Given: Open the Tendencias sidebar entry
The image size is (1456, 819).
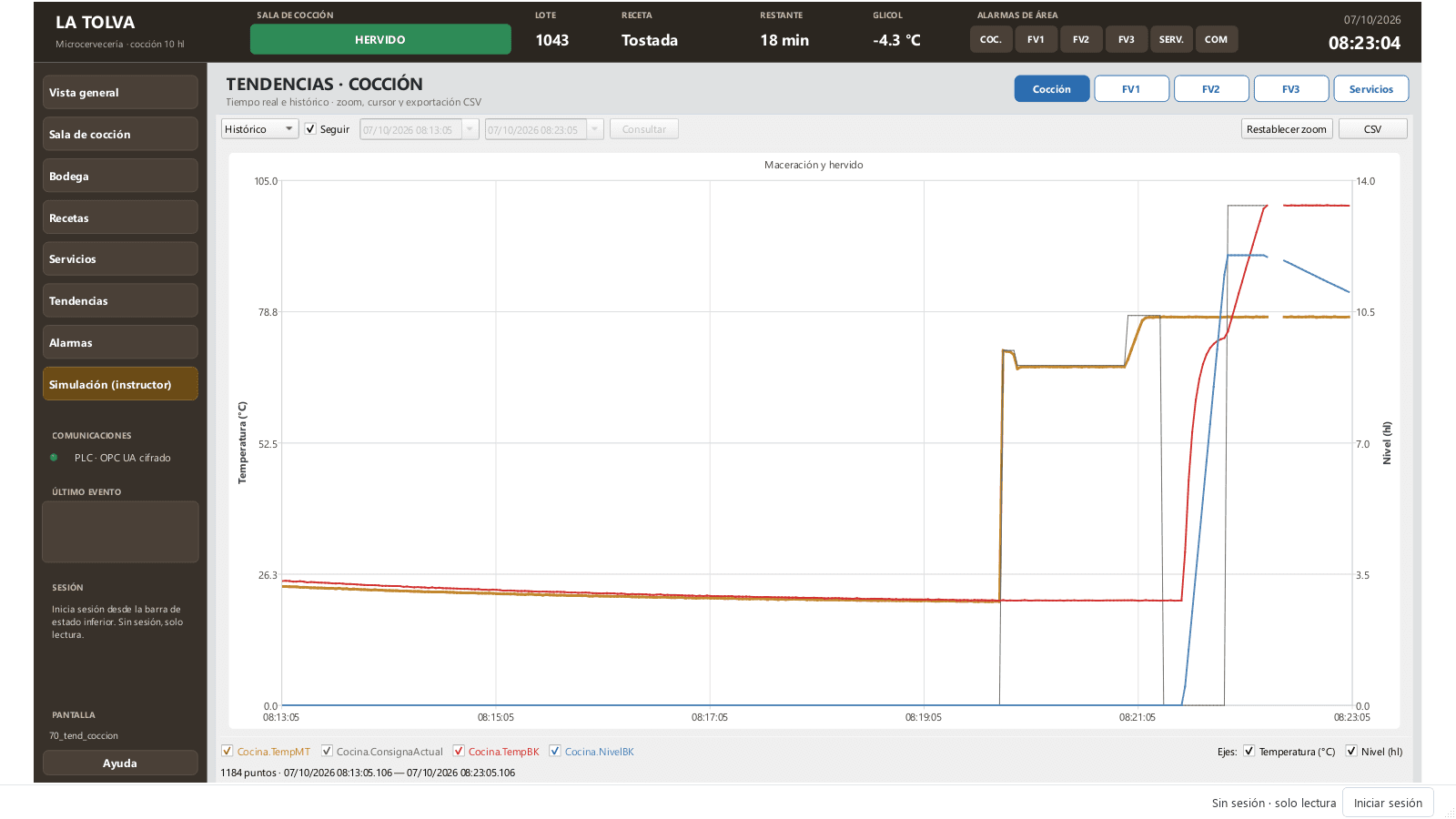Looking at the screenshot, I should [x=120, y=300].
